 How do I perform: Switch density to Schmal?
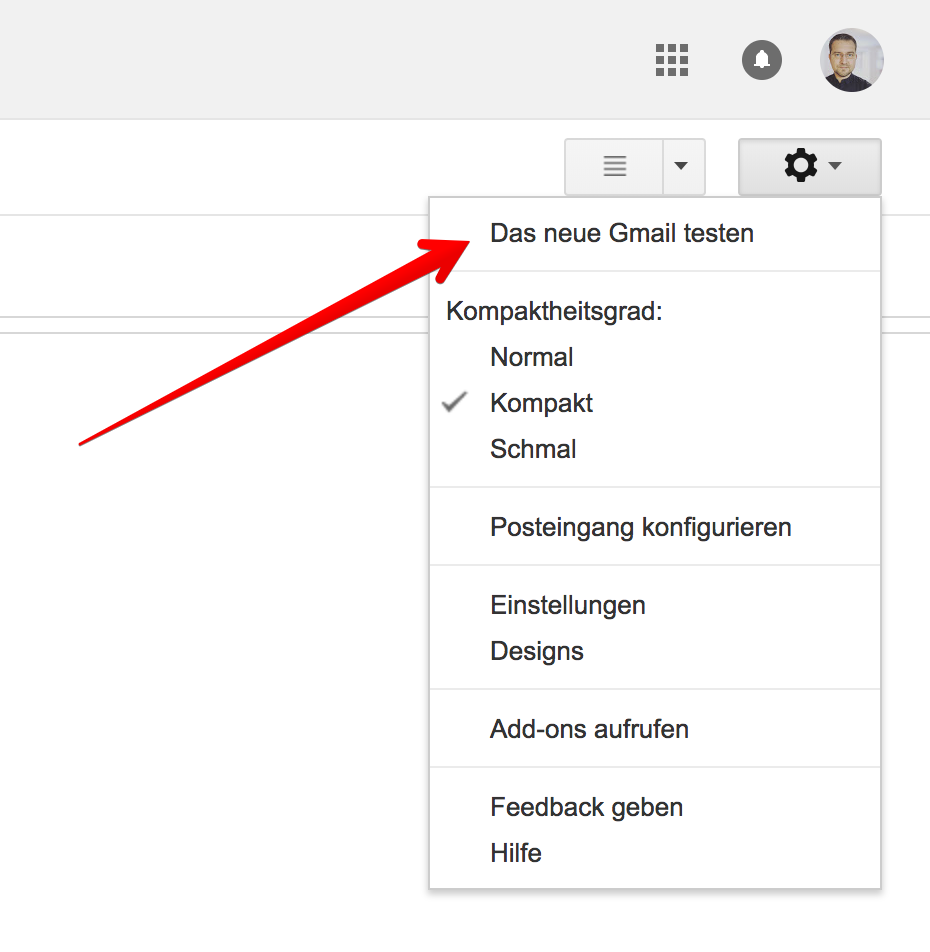pyautogui.click(x=533, y=449)
